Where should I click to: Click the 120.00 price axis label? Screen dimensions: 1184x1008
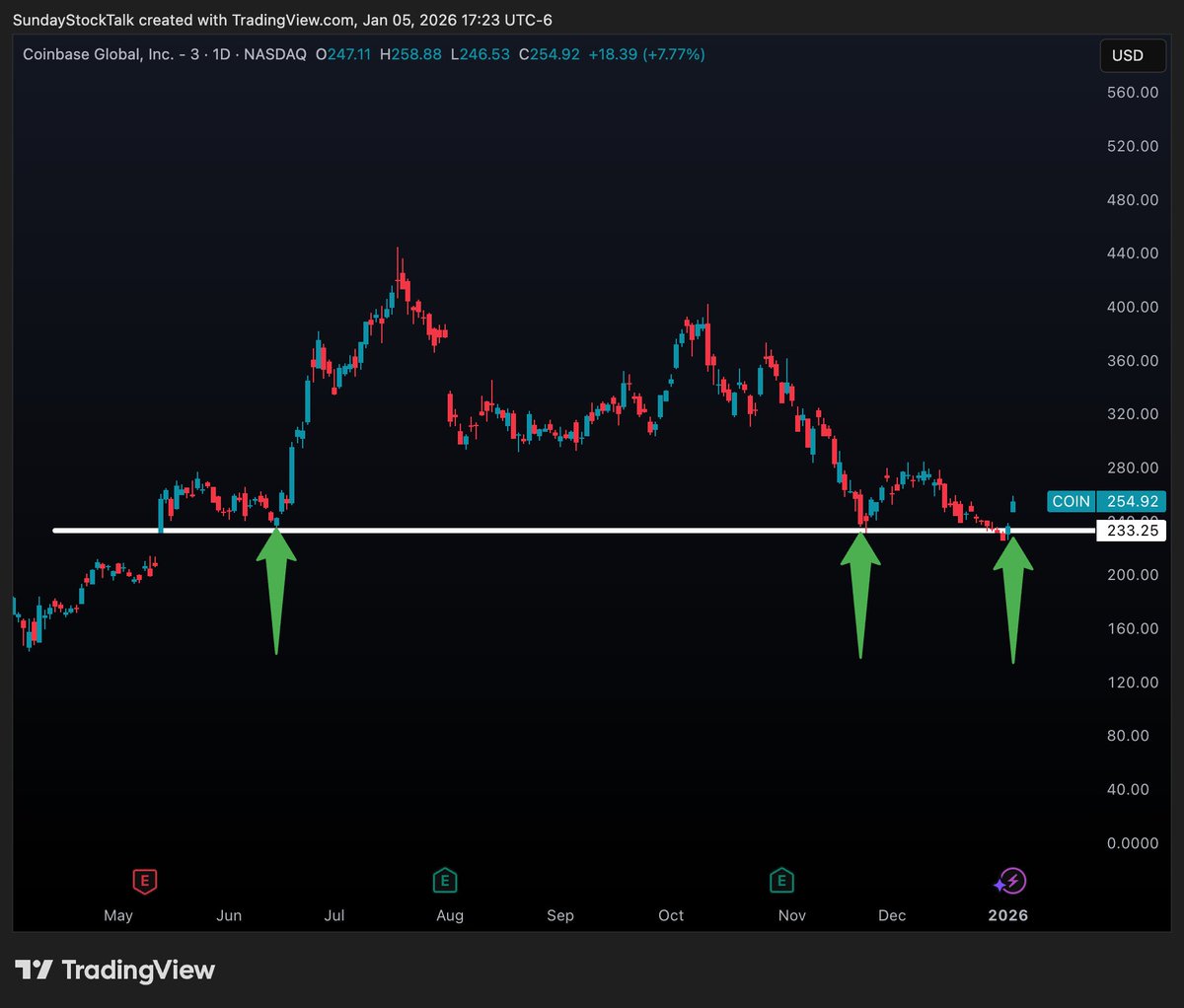[x=1133, y=683]
